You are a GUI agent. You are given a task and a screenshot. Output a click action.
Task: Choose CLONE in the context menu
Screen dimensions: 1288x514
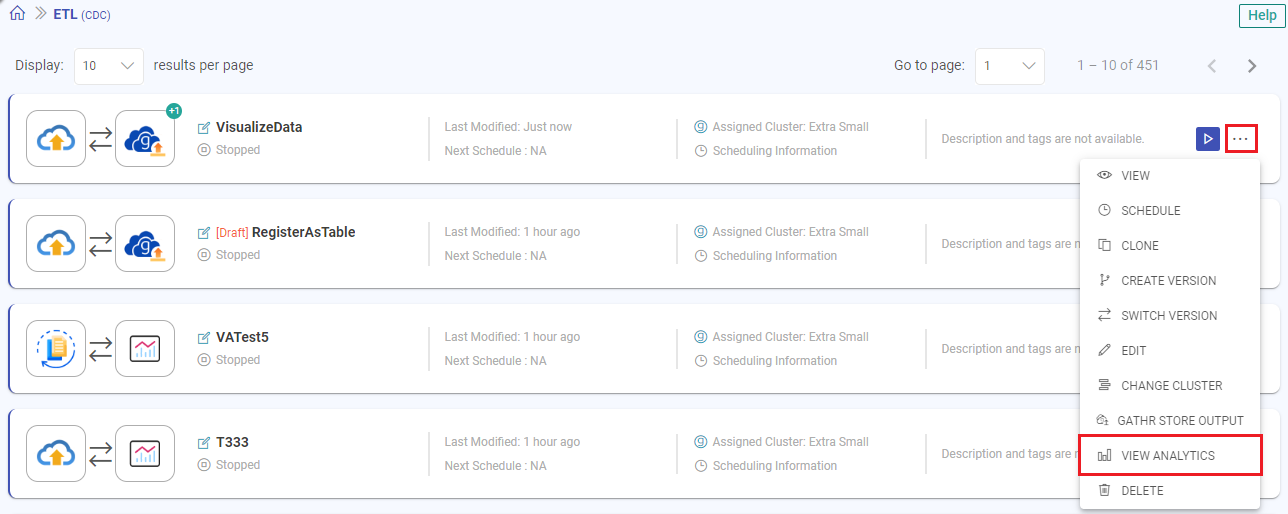coord(1140,246)
